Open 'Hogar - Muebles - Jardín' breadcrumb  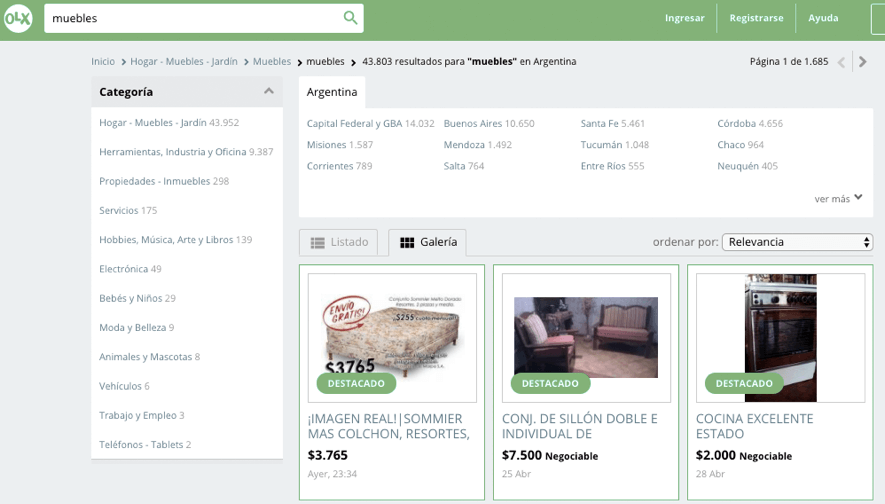pos(184,62)
